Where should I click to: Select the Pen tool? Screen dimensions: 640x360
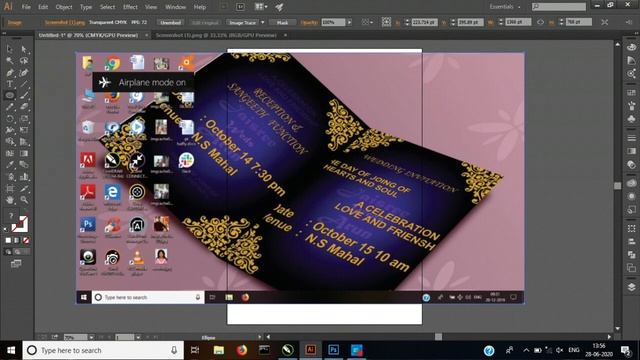pos(10,73)
